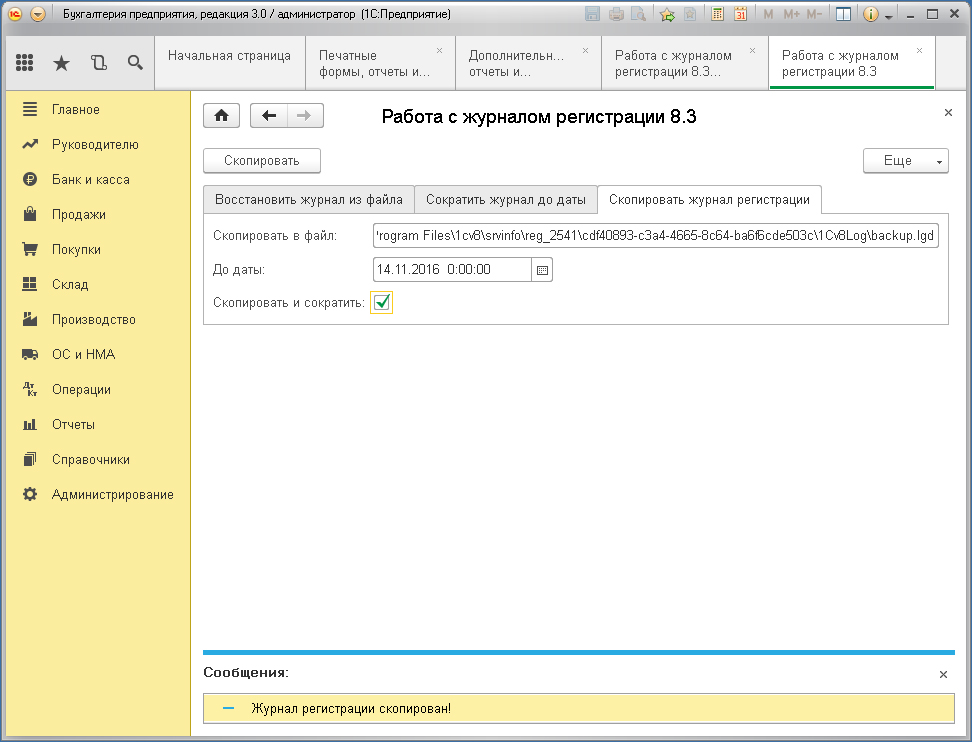Switch to 'Восстановить журнал из файла' tab

click(x=309, y=200)
